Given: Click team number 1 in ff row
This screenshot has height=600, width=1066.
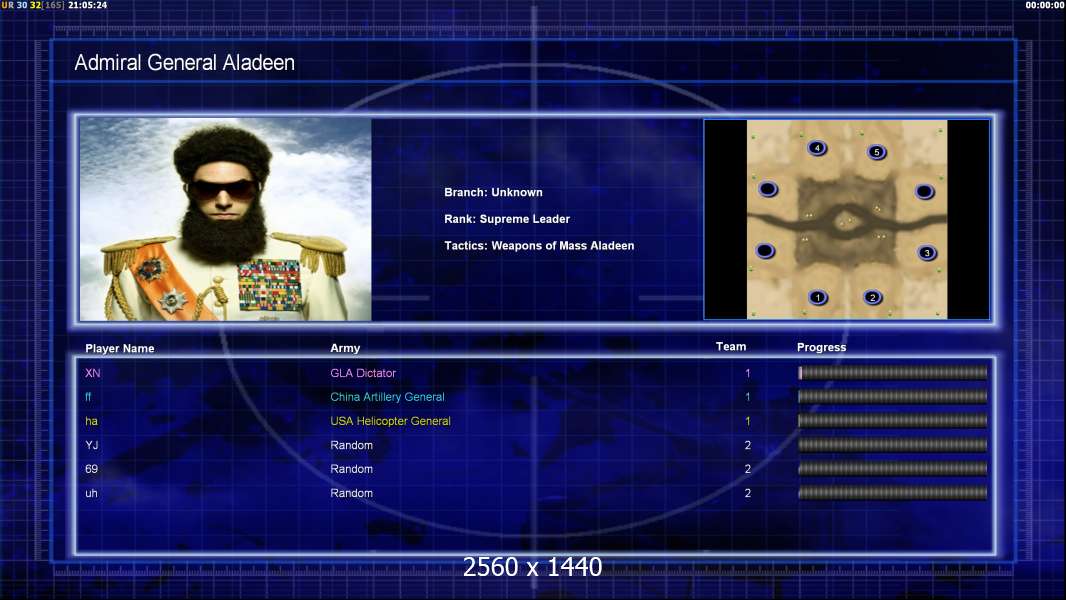Looking at the screenshot, I should [748, 397].
